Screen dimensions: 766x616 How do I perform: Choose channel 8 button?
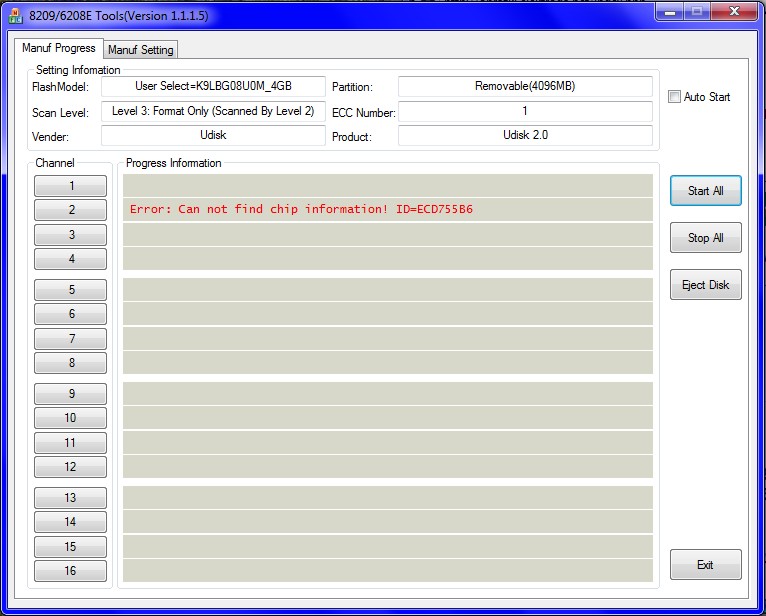click(x=70, y=362)
